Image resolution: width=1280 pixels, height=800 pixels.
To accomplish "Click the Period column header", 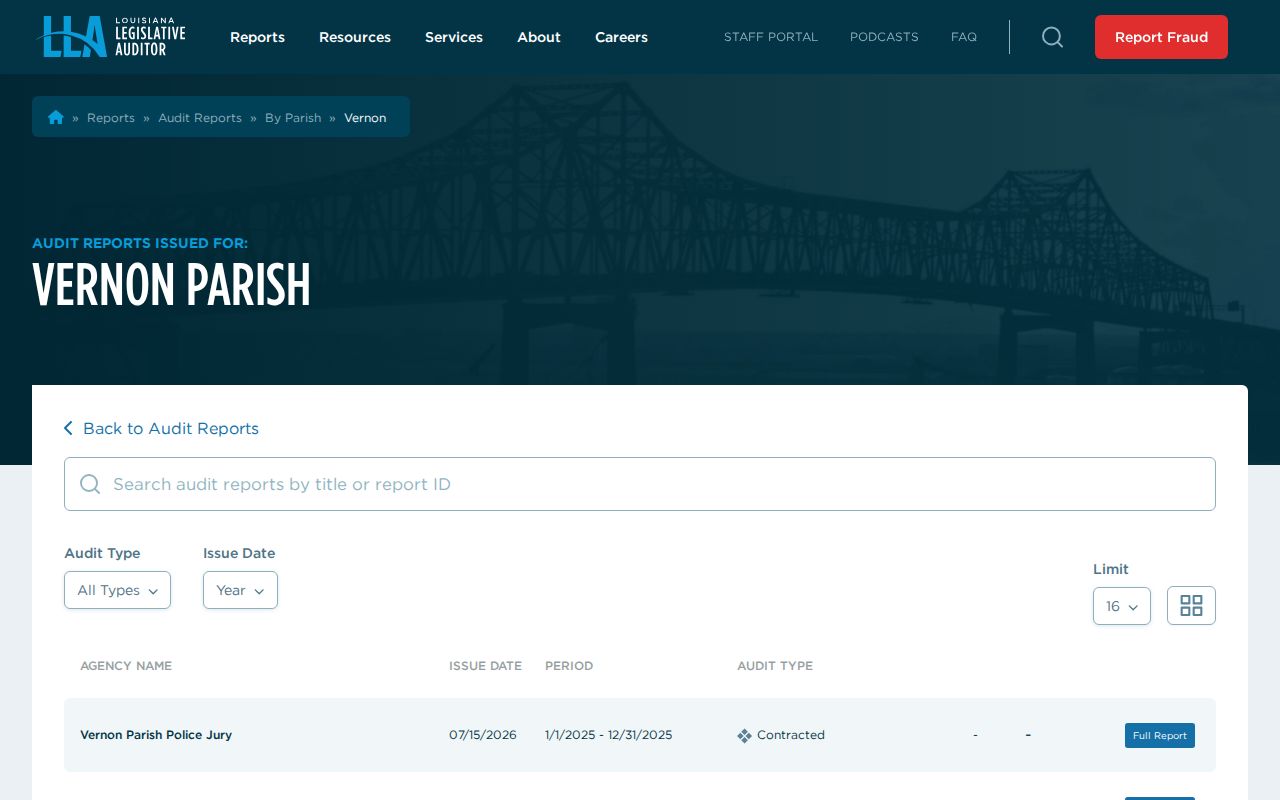I will (569, 666).
